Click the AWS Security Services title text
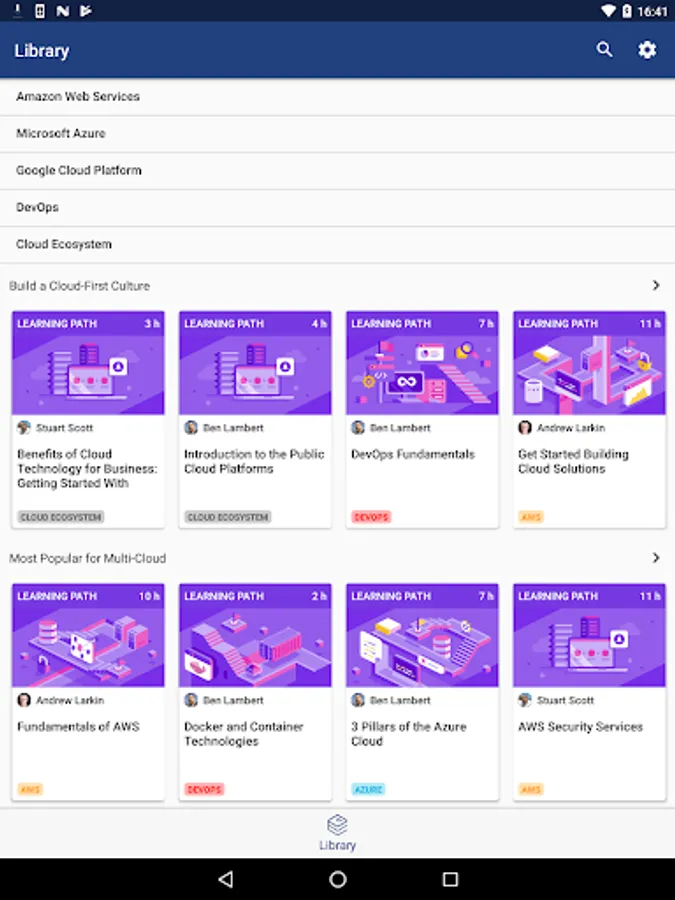The width and height of the screenshot is (675, 900). click(x=580, y=727)
